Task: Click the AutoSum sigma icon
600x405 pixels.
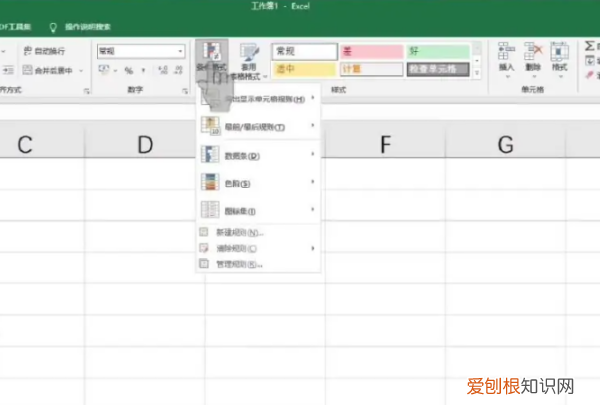Action: click(x=589, y=46)
